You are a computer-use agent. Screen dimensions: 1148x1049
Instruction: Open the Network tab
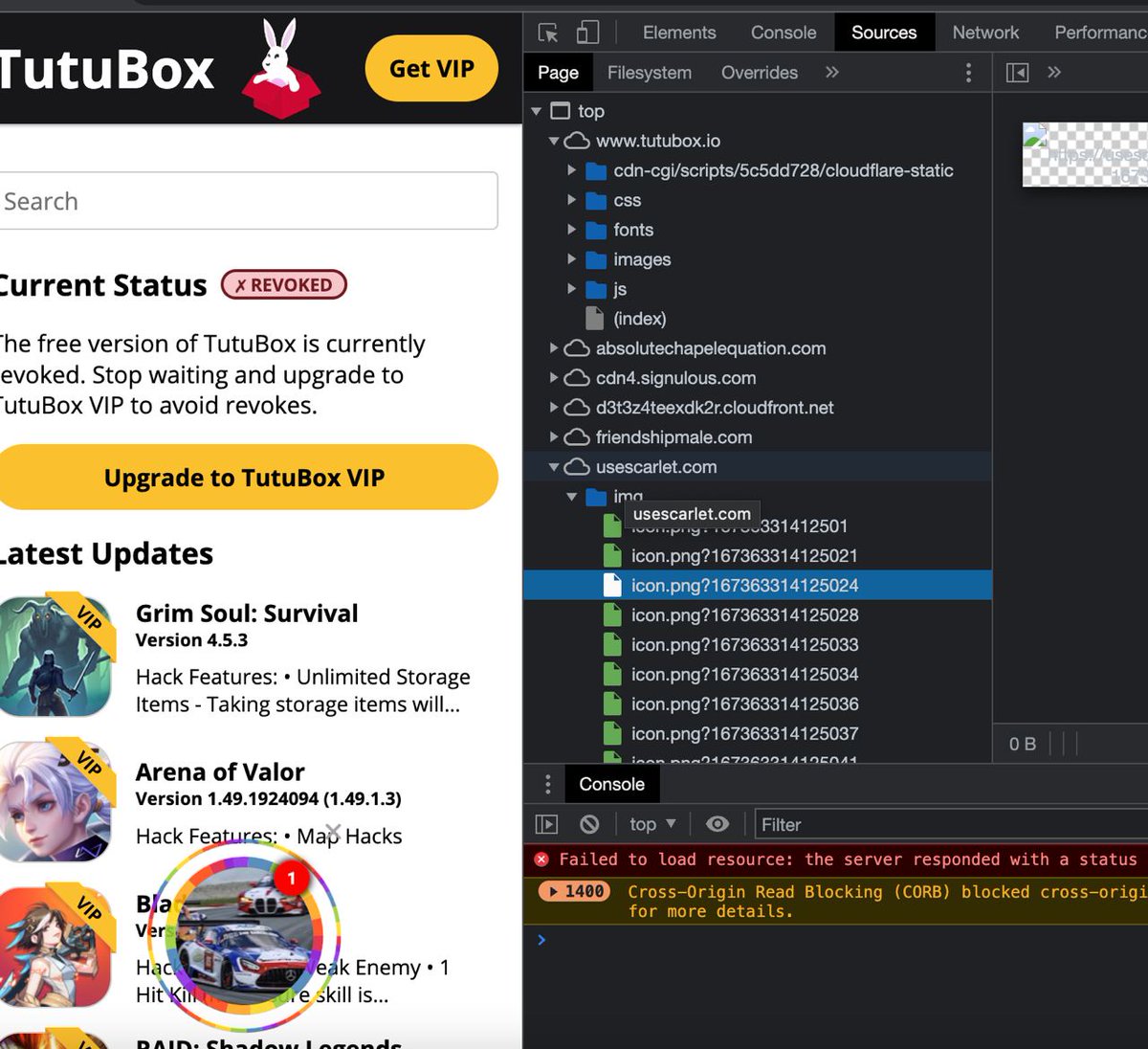985,33
